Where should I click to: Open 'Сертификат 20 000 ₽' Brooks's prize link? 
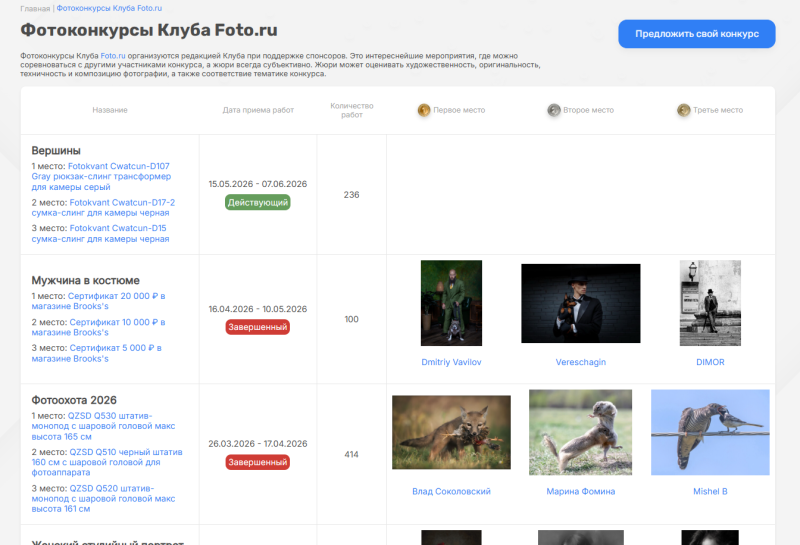tap(98, 301)
